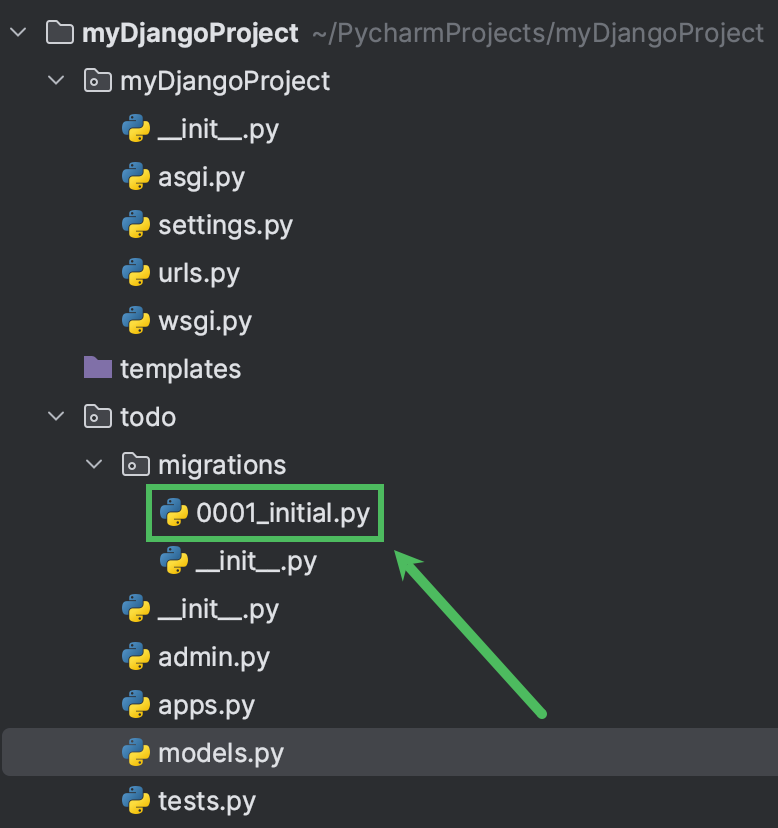
Task: Collapse the myDjangoProject root node
Action: 17,32
